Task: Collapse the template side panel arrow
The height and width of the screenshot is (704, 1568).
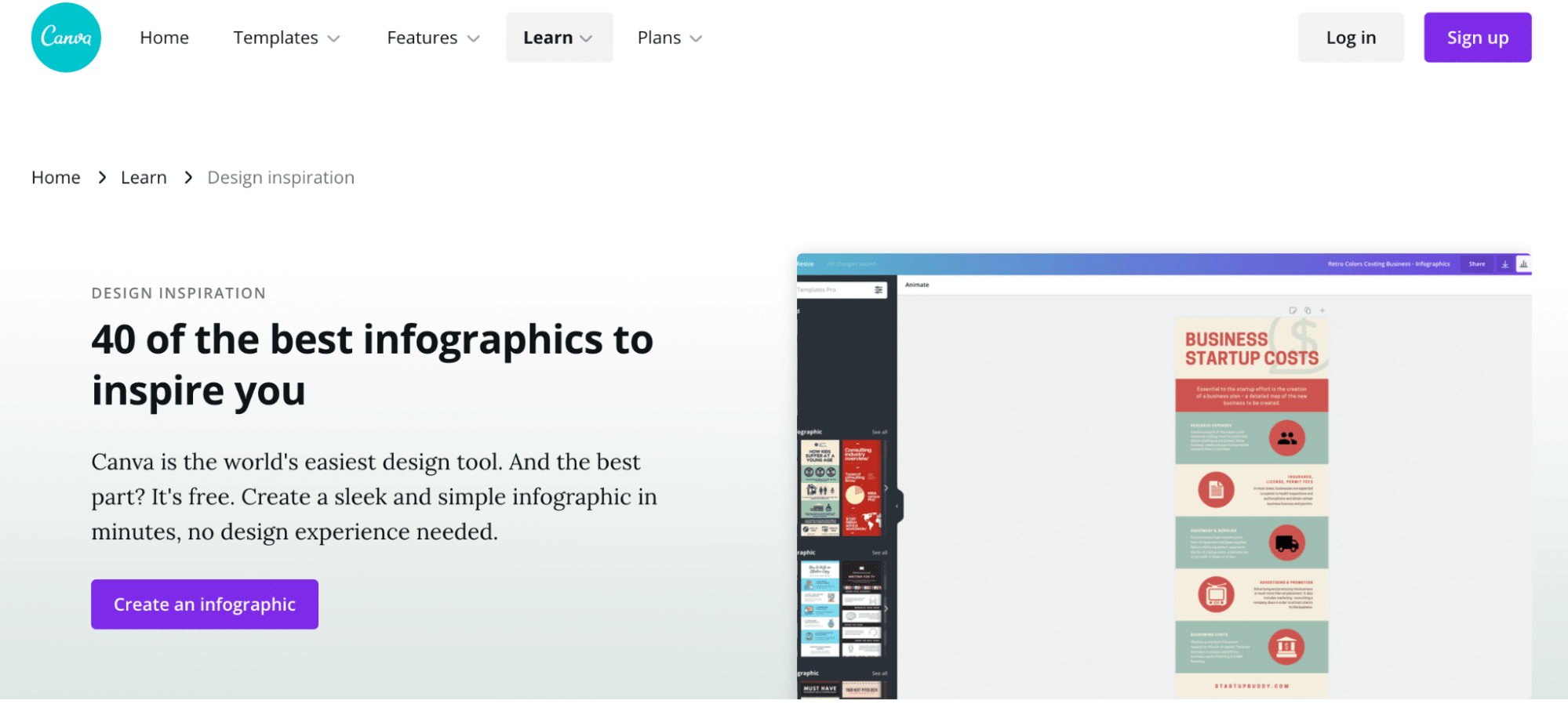Action: [897, 506]
